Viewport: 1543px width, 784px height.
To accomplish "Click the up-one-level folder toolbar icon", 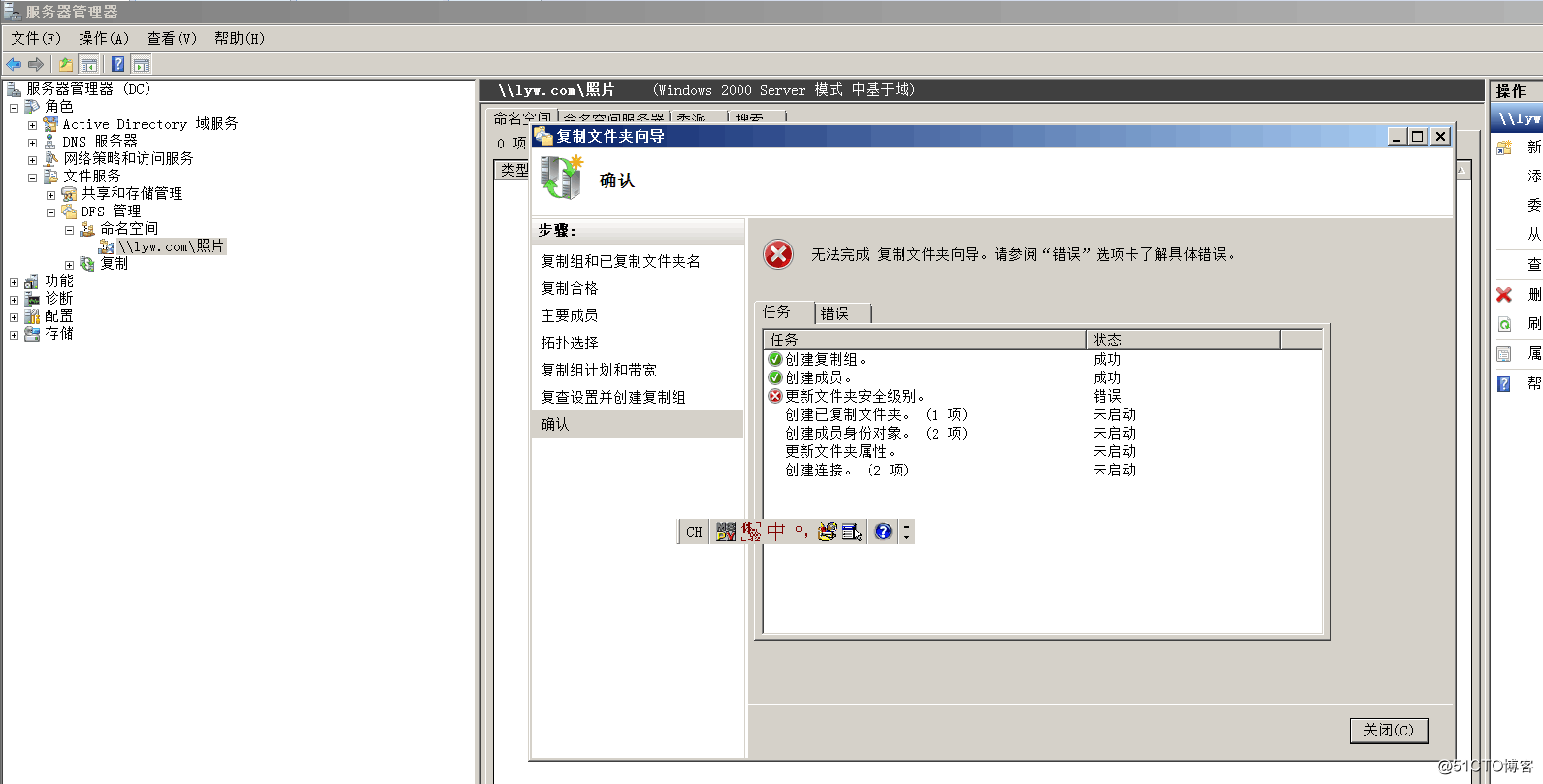I will pos(65,65).
